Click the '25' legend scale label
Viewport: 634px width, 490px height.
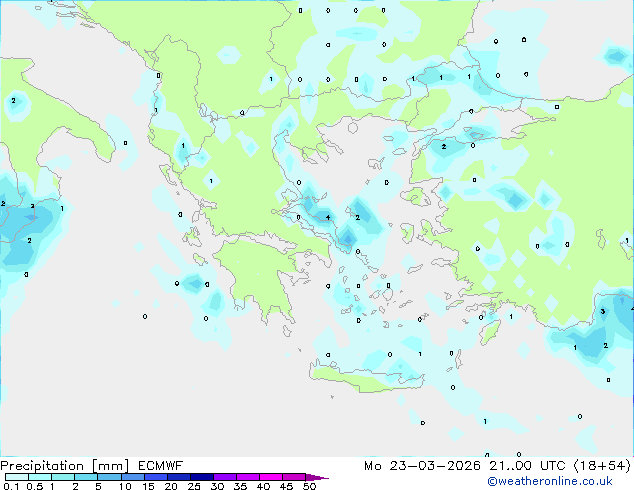[194, 486]
